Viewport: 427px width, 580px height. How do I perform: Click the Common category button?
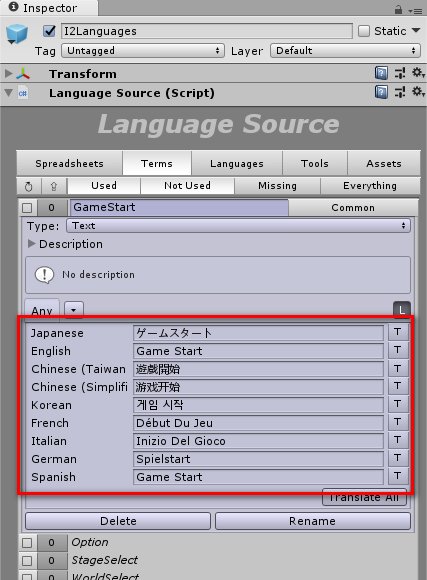353,208
